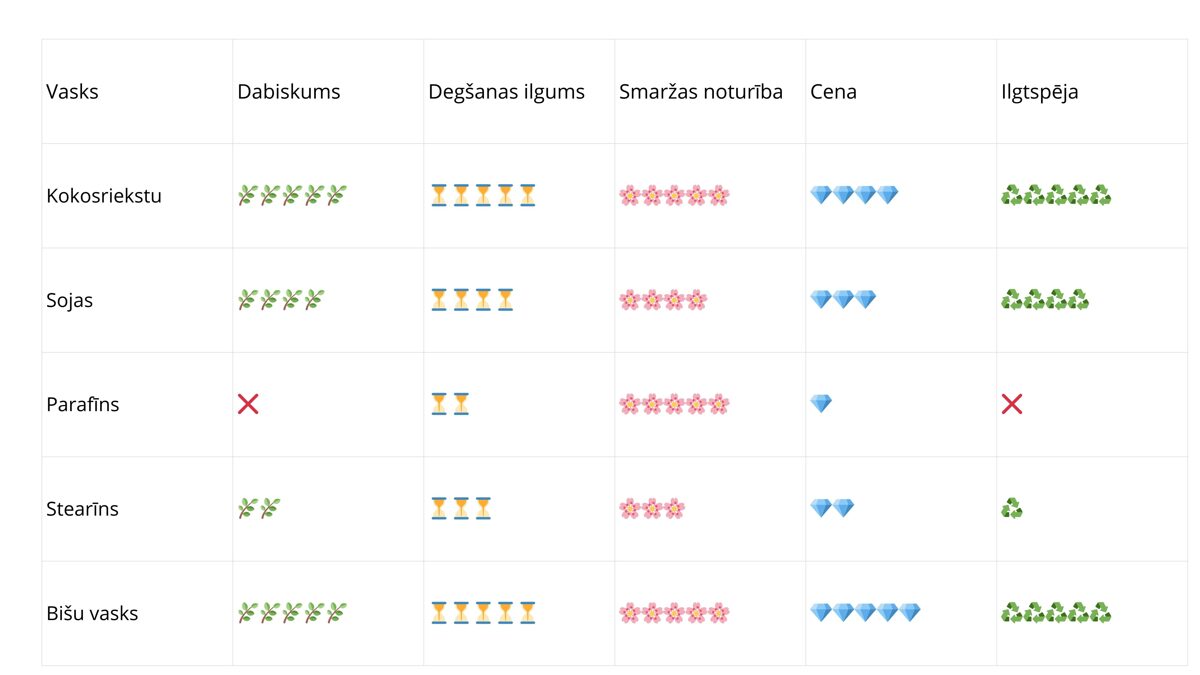Click the three flowers in Stearīns row
This screenshot has width=1200, height=675.
(652, 509)
